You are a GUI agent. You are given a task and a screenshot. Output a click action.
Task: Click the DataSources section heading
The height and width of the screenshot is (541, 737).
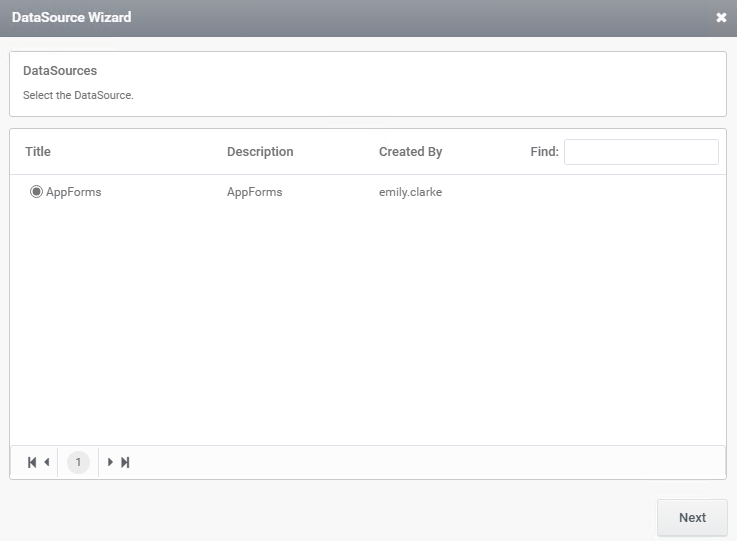[x=60, y=71]
